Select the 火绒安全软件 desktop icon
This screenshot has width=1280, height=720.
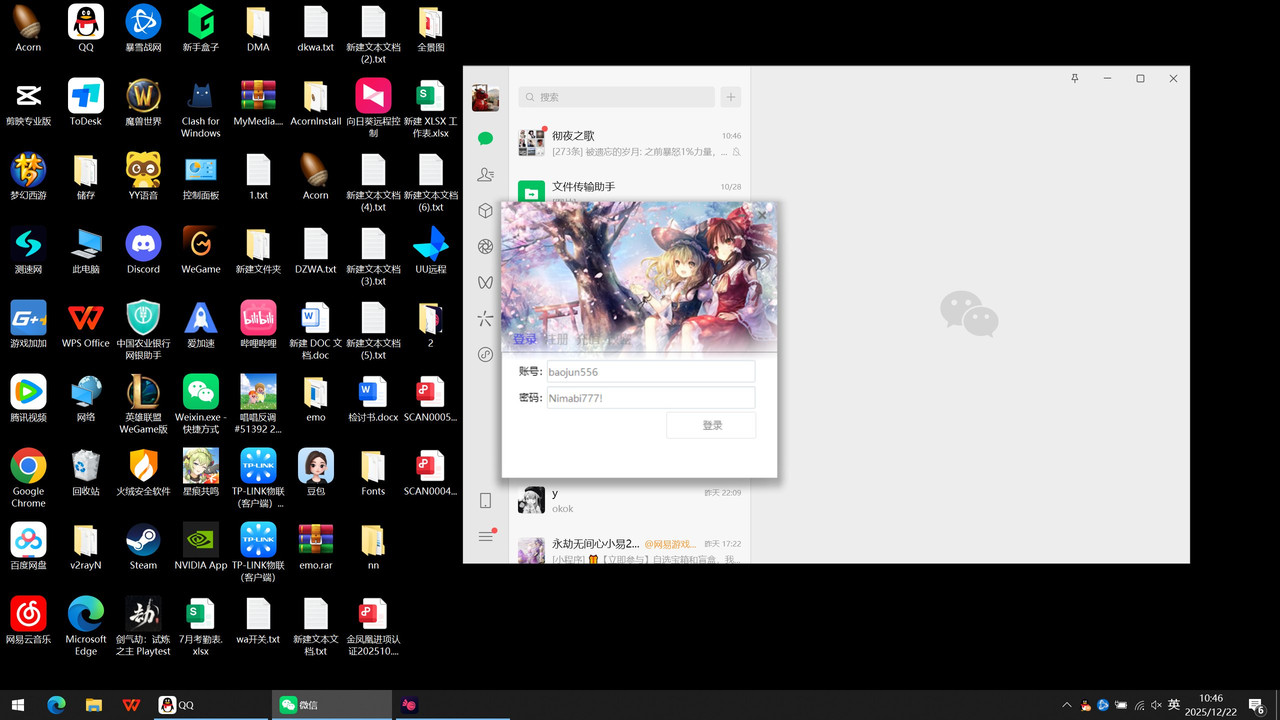point(143,472)
